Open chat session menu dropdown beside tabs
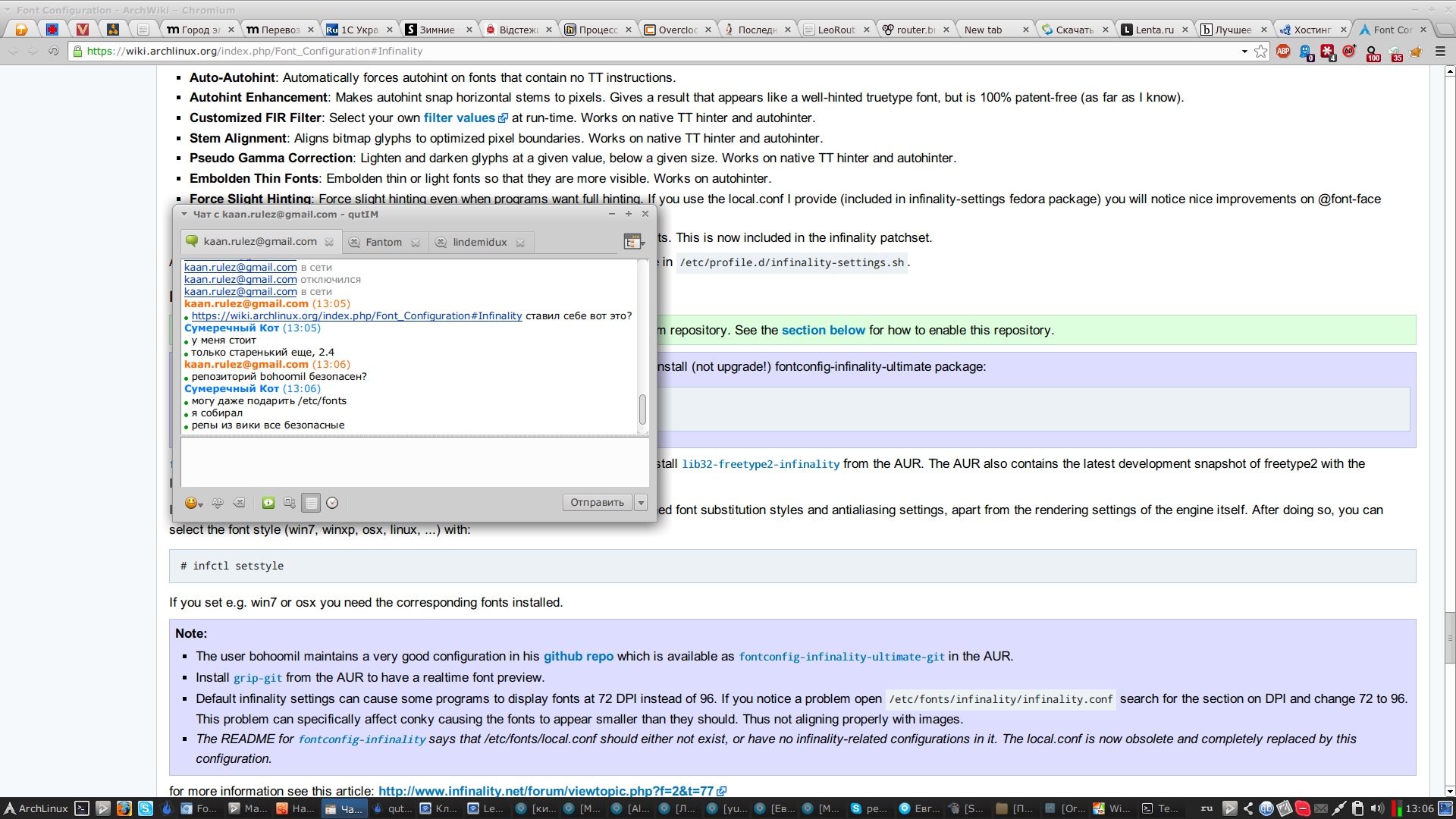Image resolution: width=1456 pixels, height=819 pixels. point(634,242)
